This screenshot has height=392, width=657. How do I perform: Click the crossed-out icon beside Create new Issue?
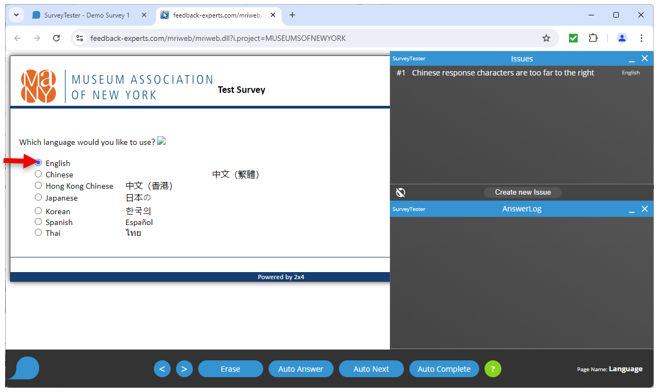[x=401, y=192]
